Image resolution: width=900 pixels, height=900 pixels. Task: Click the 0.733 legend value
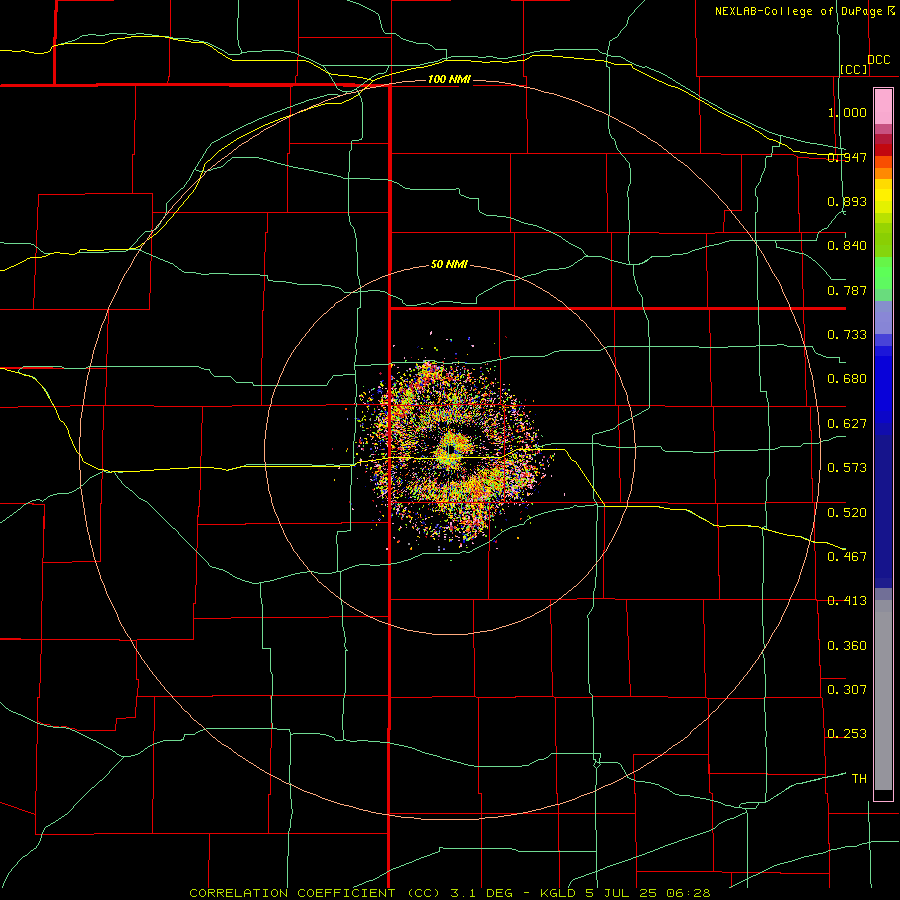(x=847, y=335)
